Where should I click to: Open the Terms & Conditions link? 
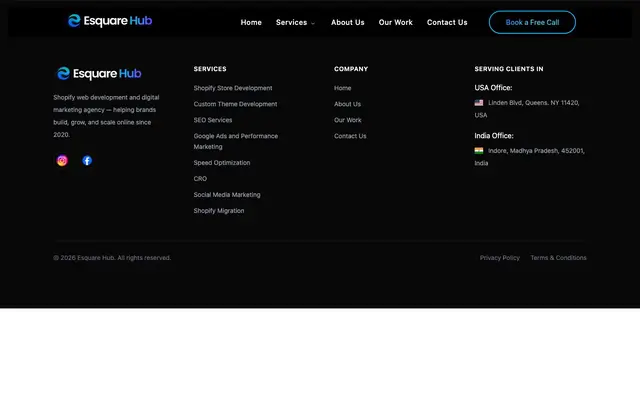tap(558, 258)
